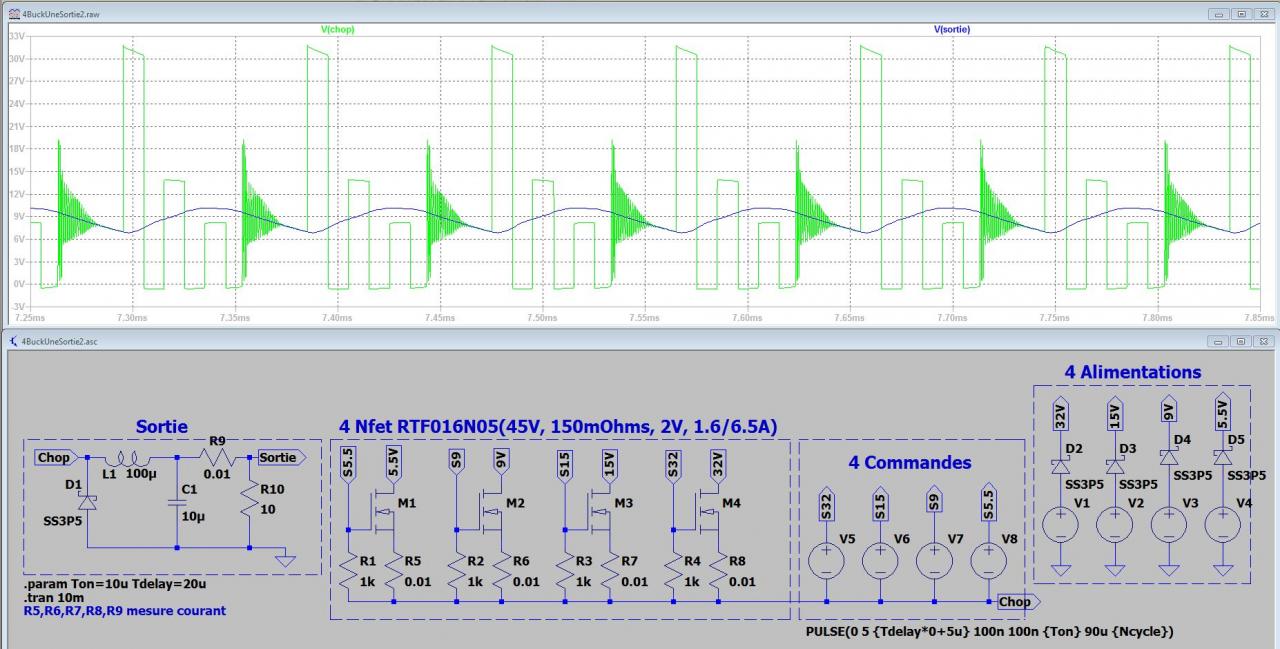Click the 7.25ms time axis label
This screenshot has height=649, width=1280.
(30, 318)
